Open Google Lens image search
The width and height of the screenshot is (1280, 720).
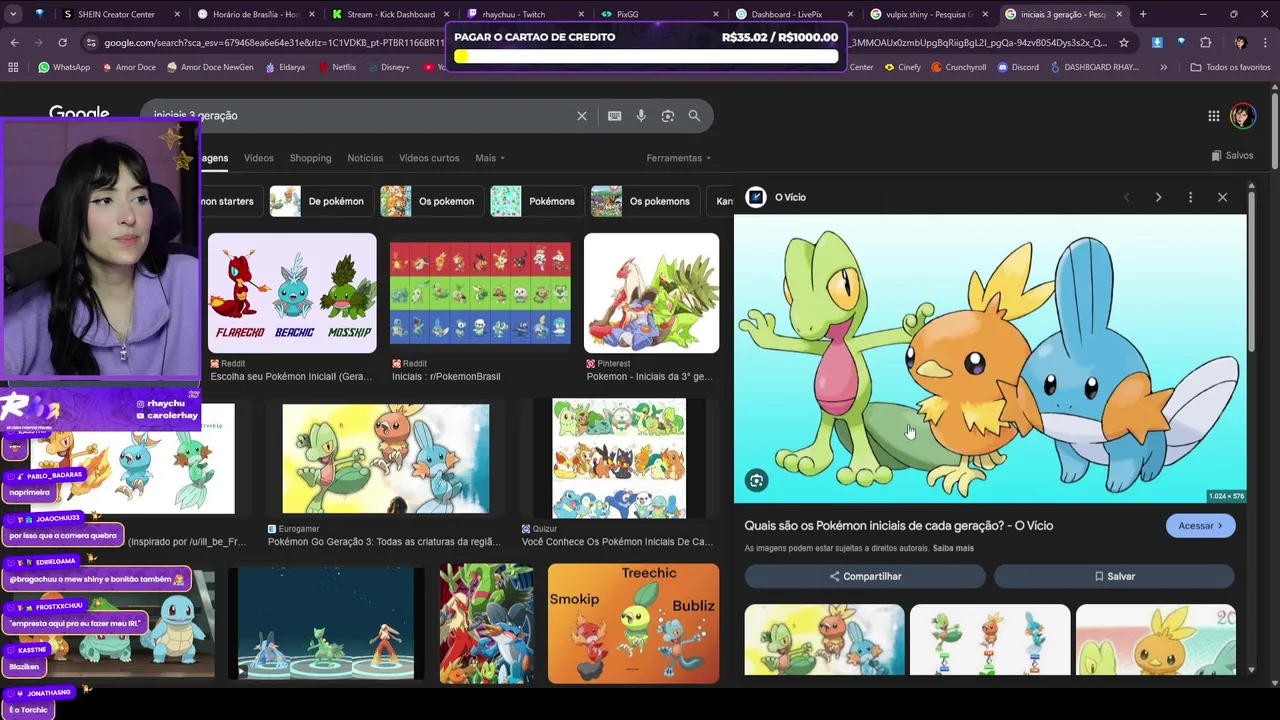coord(668,116)
